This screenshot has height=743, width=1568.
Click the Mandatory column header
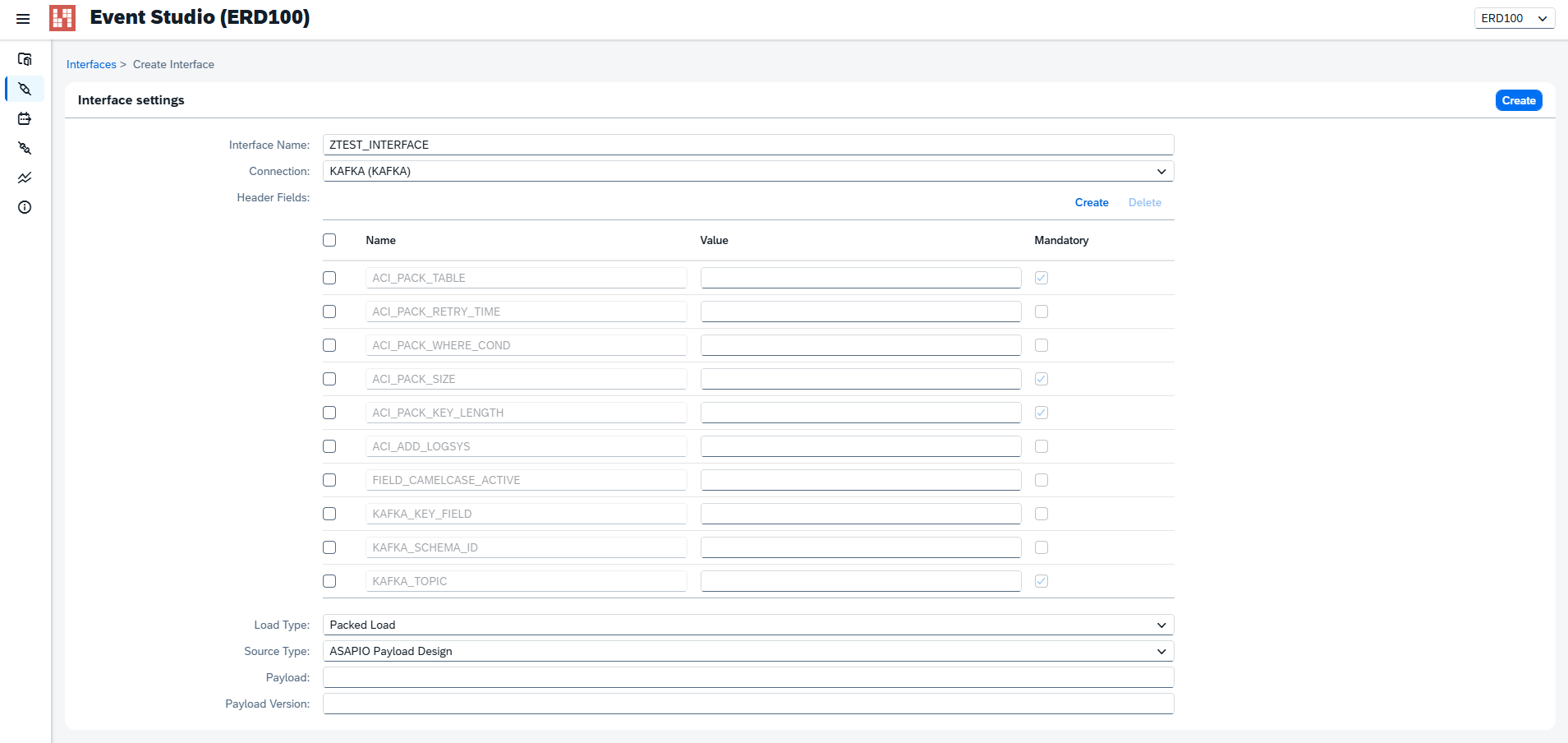point(1061,240)
